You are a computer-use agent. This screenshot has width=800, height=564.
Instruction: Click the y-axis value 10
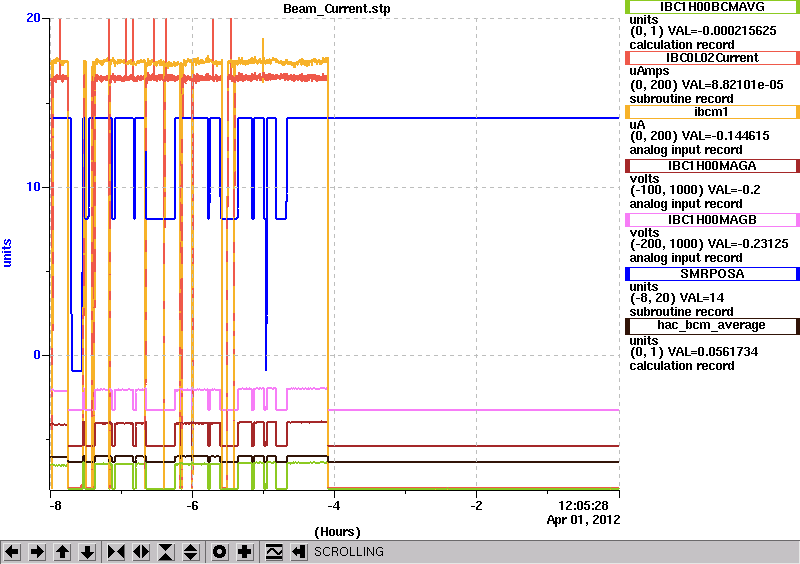tap(33, 187)
